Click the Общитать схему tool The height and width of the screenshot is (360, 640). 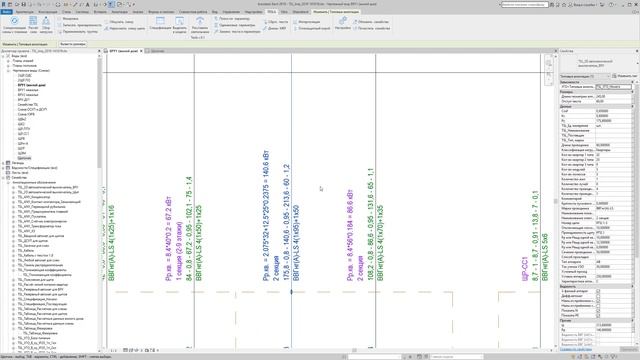[x=119, y=22]
